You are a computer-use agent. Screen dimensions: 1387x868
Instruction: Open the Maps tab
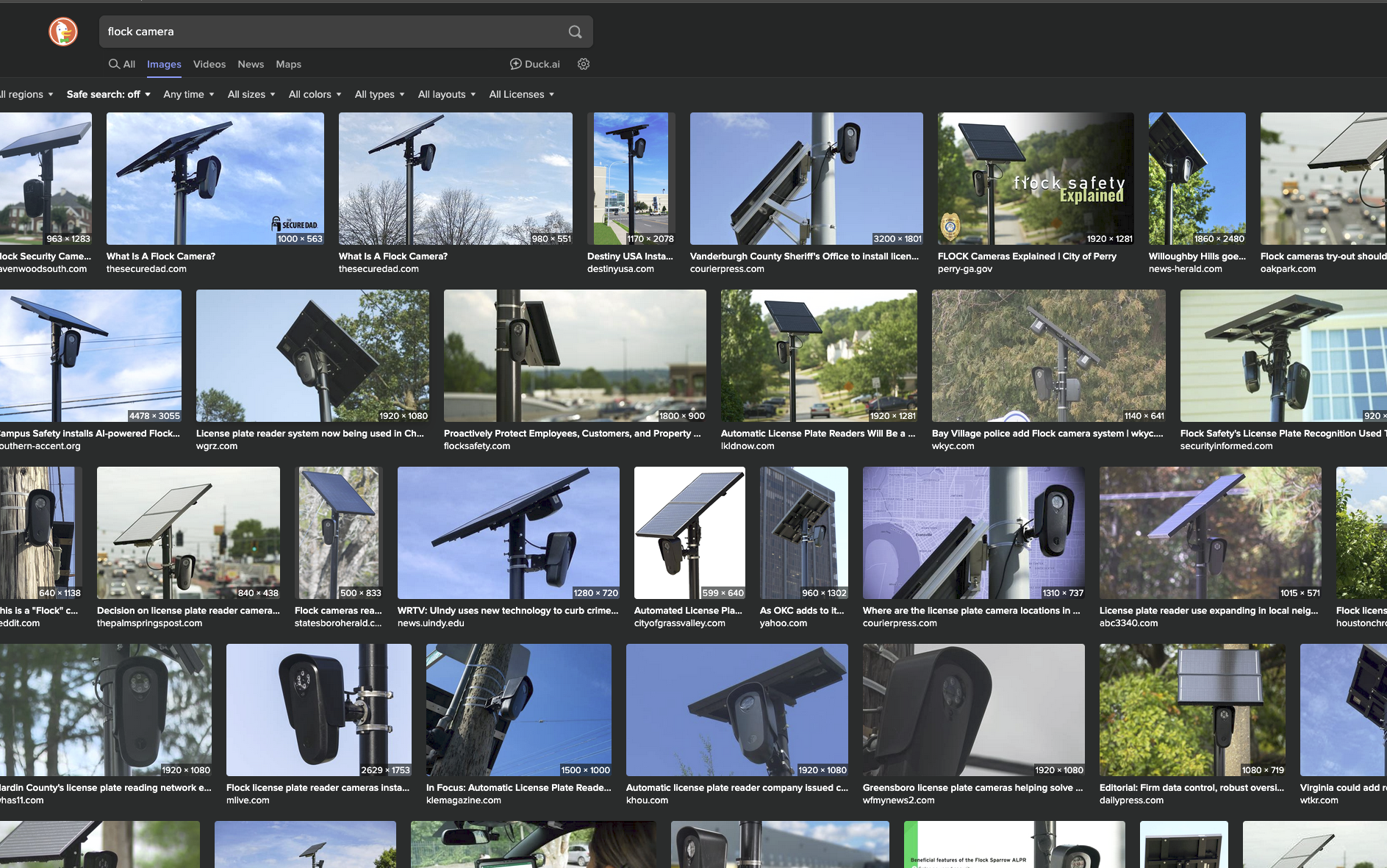pos(288,64)
